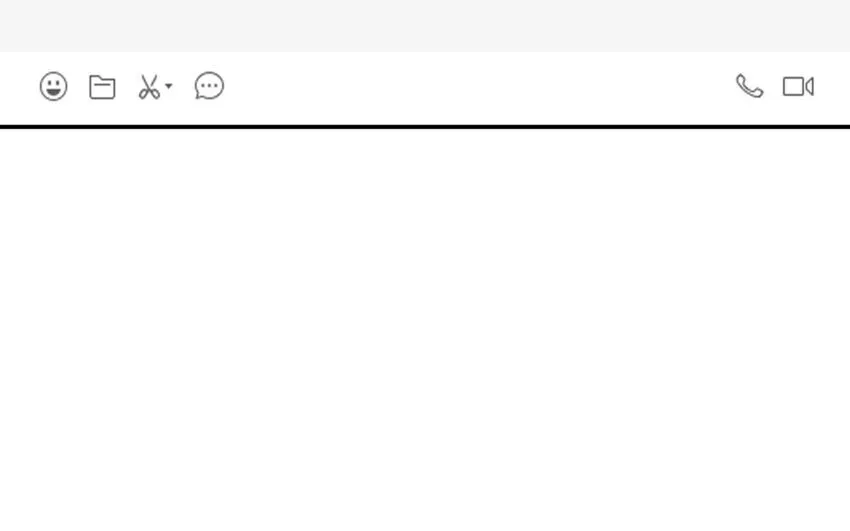
Task: Show screenshot menu via small triangle
Action: point(169,86)
